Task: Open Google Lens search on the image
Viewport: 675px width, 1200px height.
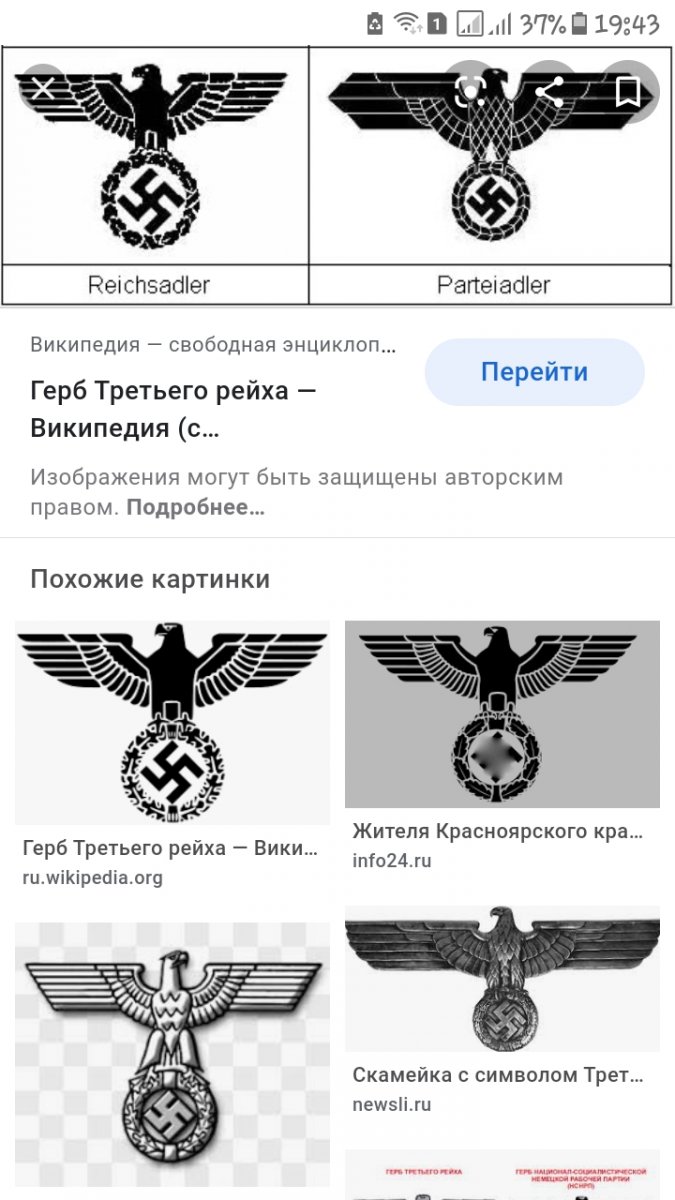Action: pyautogui.click(x=470, y=92)
